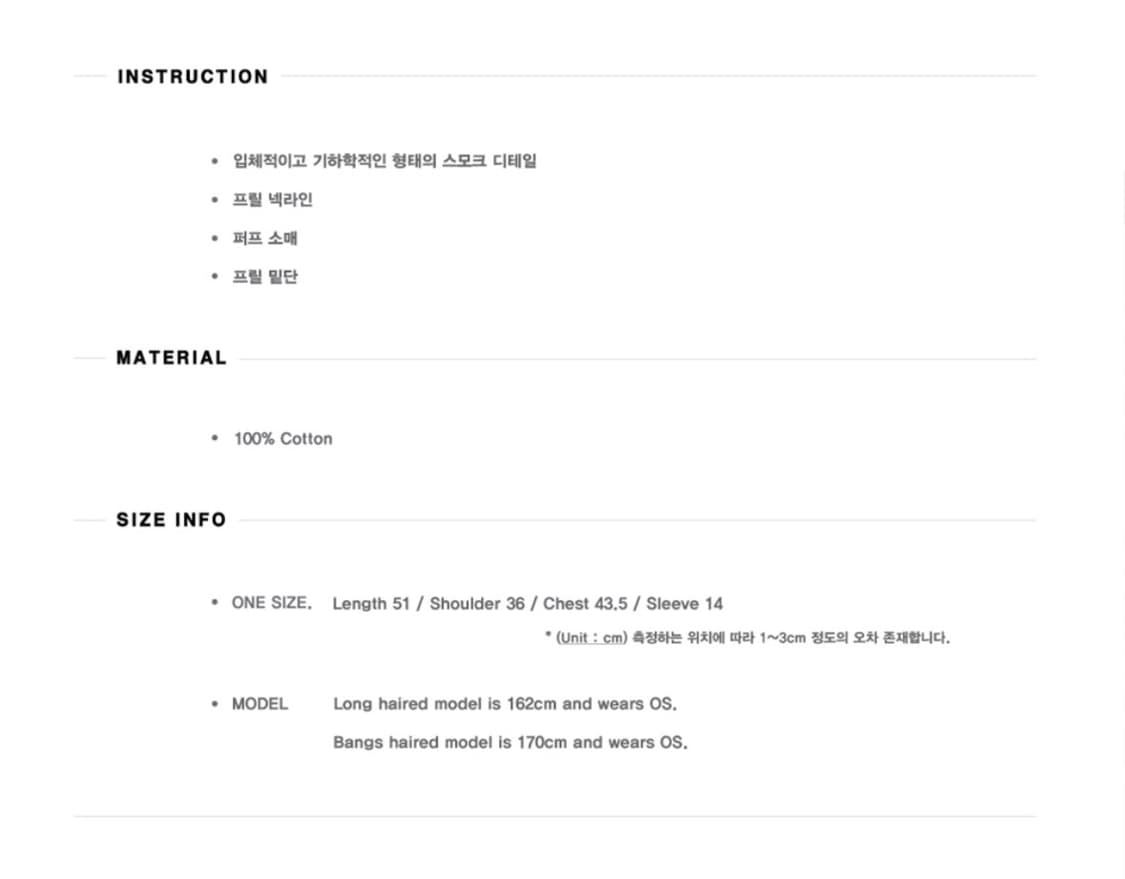Click the underlined '(Unit : cm)' text
This screenshot has width=1125, height=879.
pos(591,638)
